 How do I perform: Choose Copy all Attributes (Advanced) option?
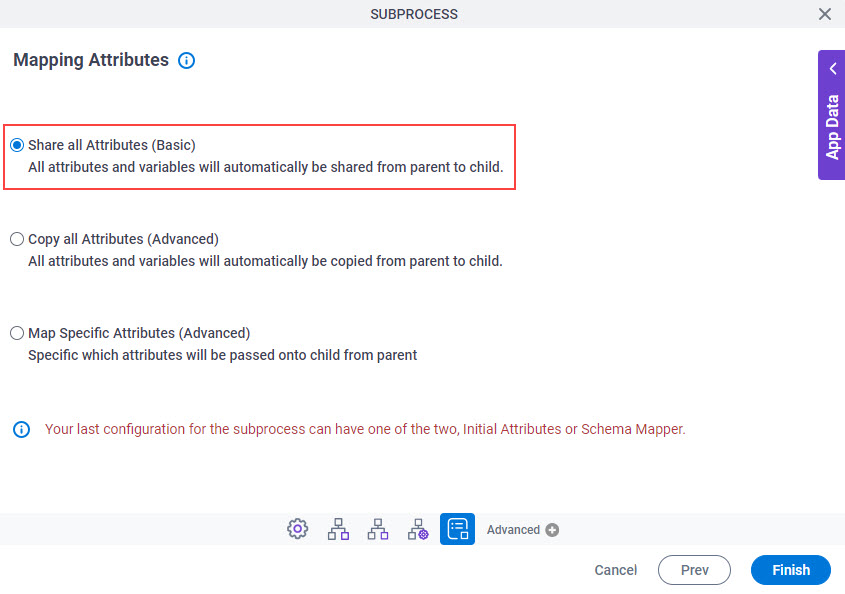point(17,239)
